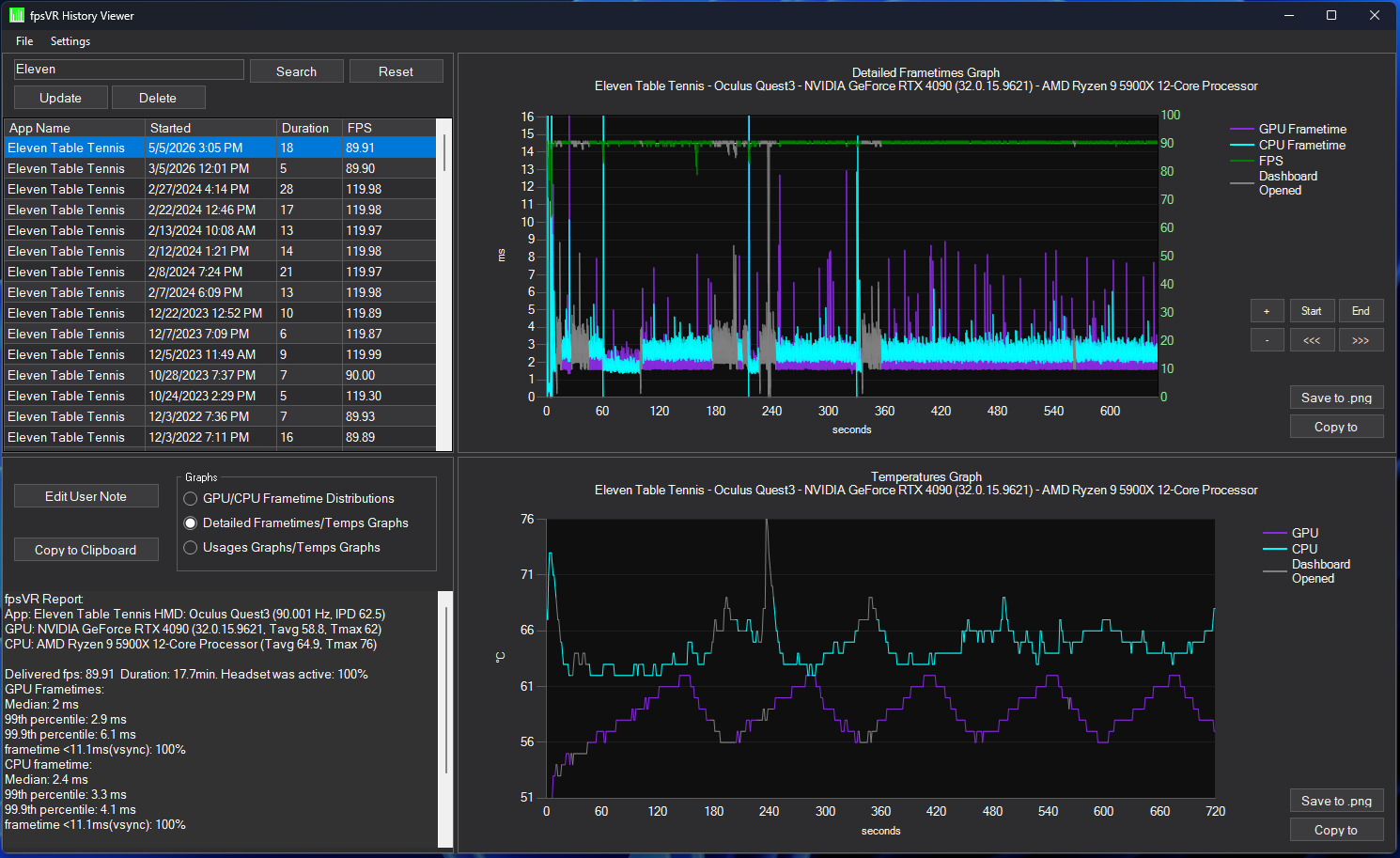This screenshot has height=858, width=1400.
Task: Minimize the fpsVR History Viewer window
Action: click(1288, 15)
